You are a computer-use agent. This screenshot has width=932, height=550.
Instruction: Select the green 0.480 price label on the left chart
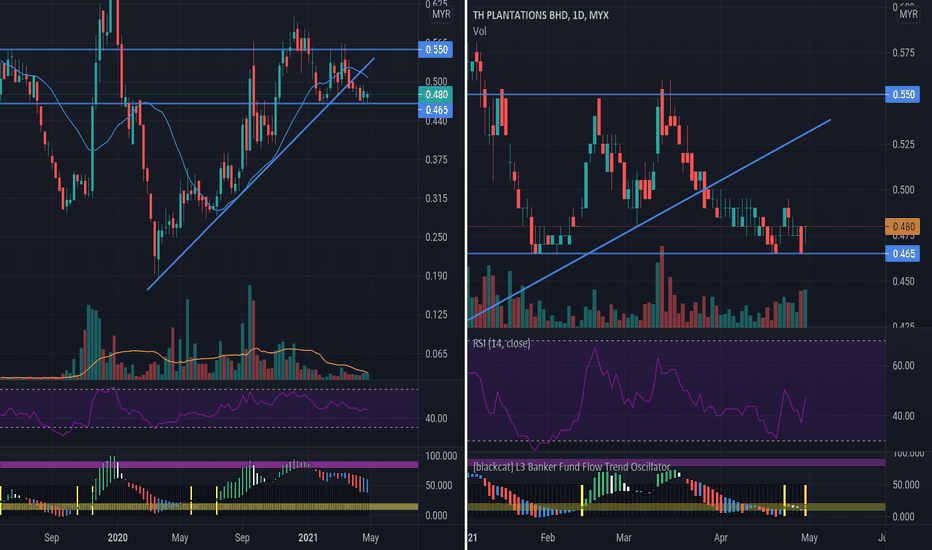436,95
